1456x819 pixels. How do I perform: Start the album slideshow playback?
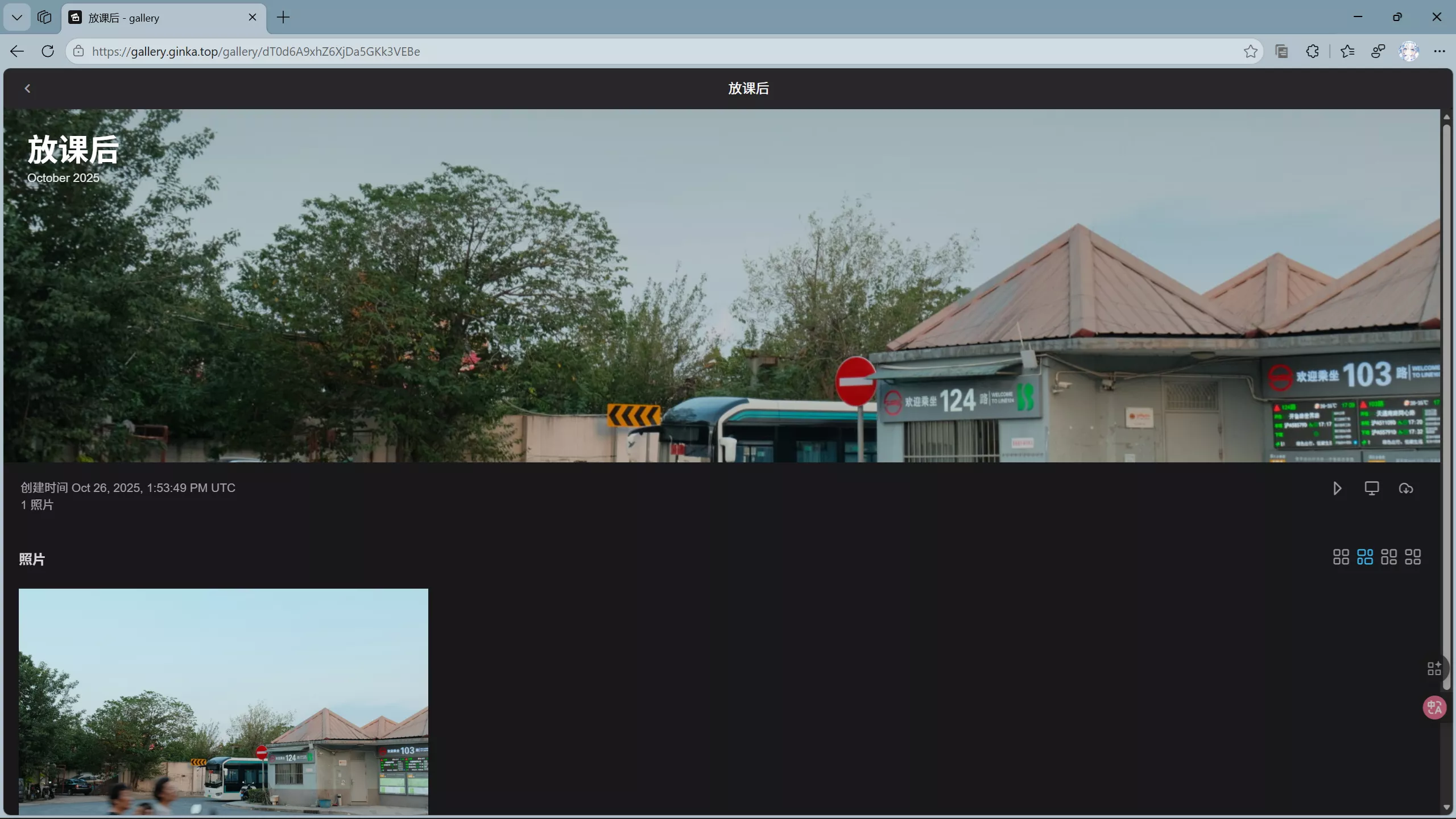pyautogui.click(x=1337, y=489)
